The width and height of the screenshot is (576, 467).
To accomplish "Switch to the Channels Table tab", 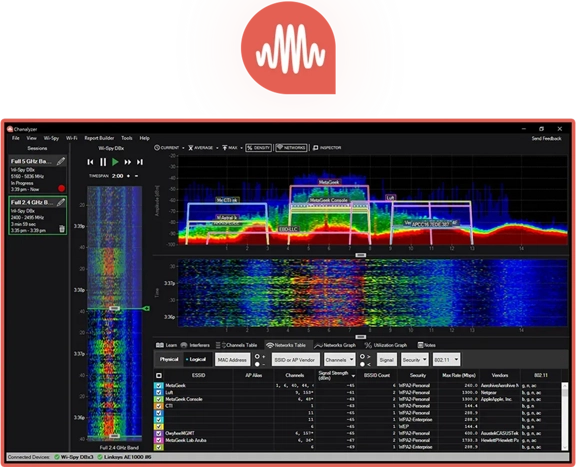I will (x=236, y=345).
